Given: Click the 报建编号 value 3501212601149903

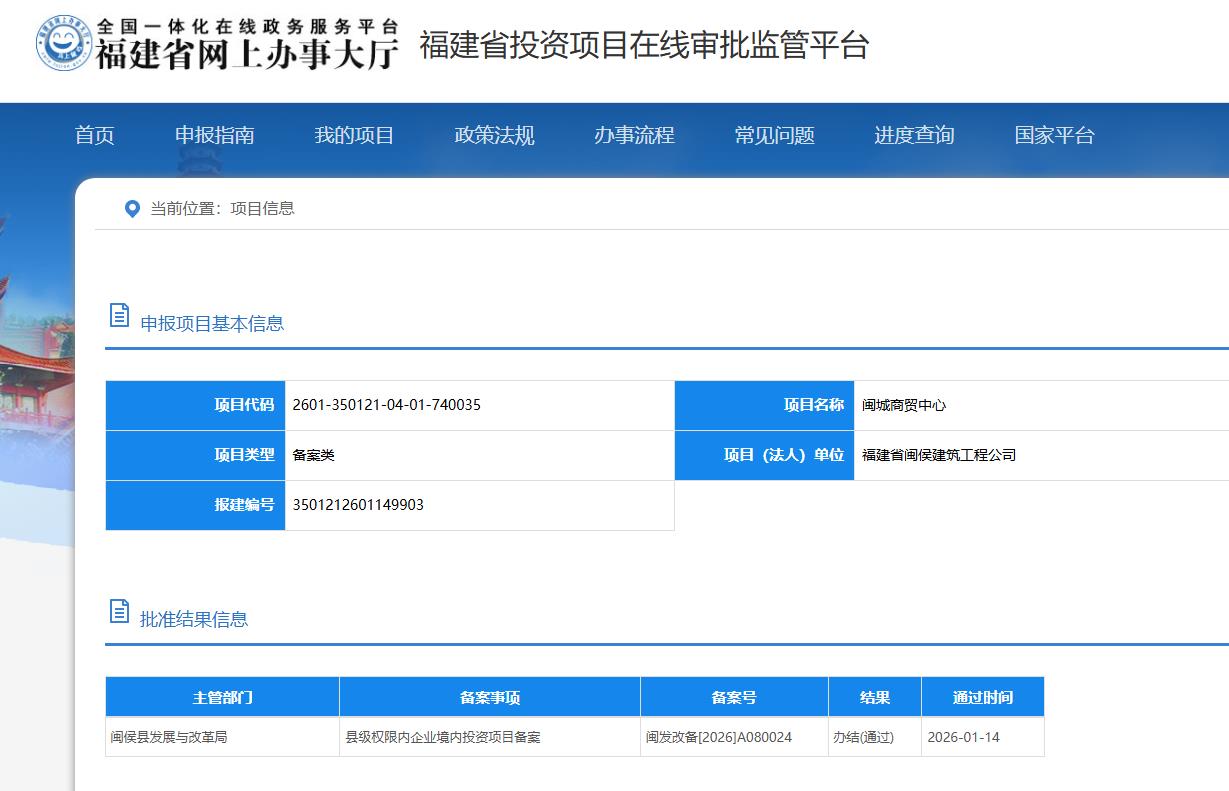Looking at the screenshot, I should tap(358, 505).
